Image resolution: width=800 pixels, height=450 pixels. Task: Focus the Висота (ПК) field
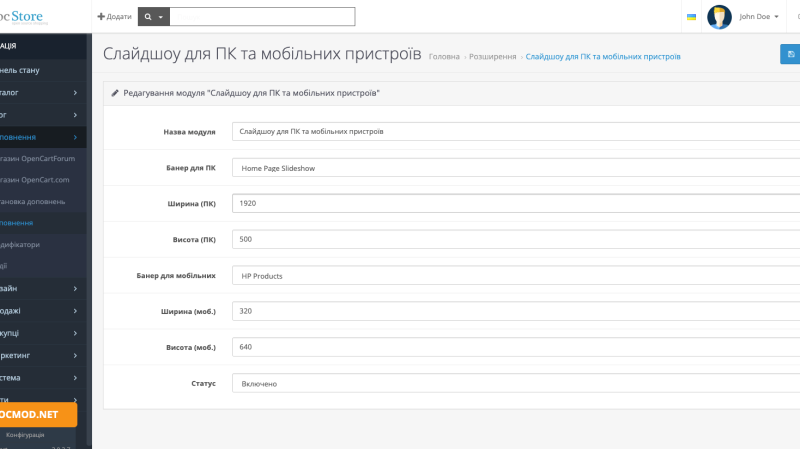[x=516, y=239]
